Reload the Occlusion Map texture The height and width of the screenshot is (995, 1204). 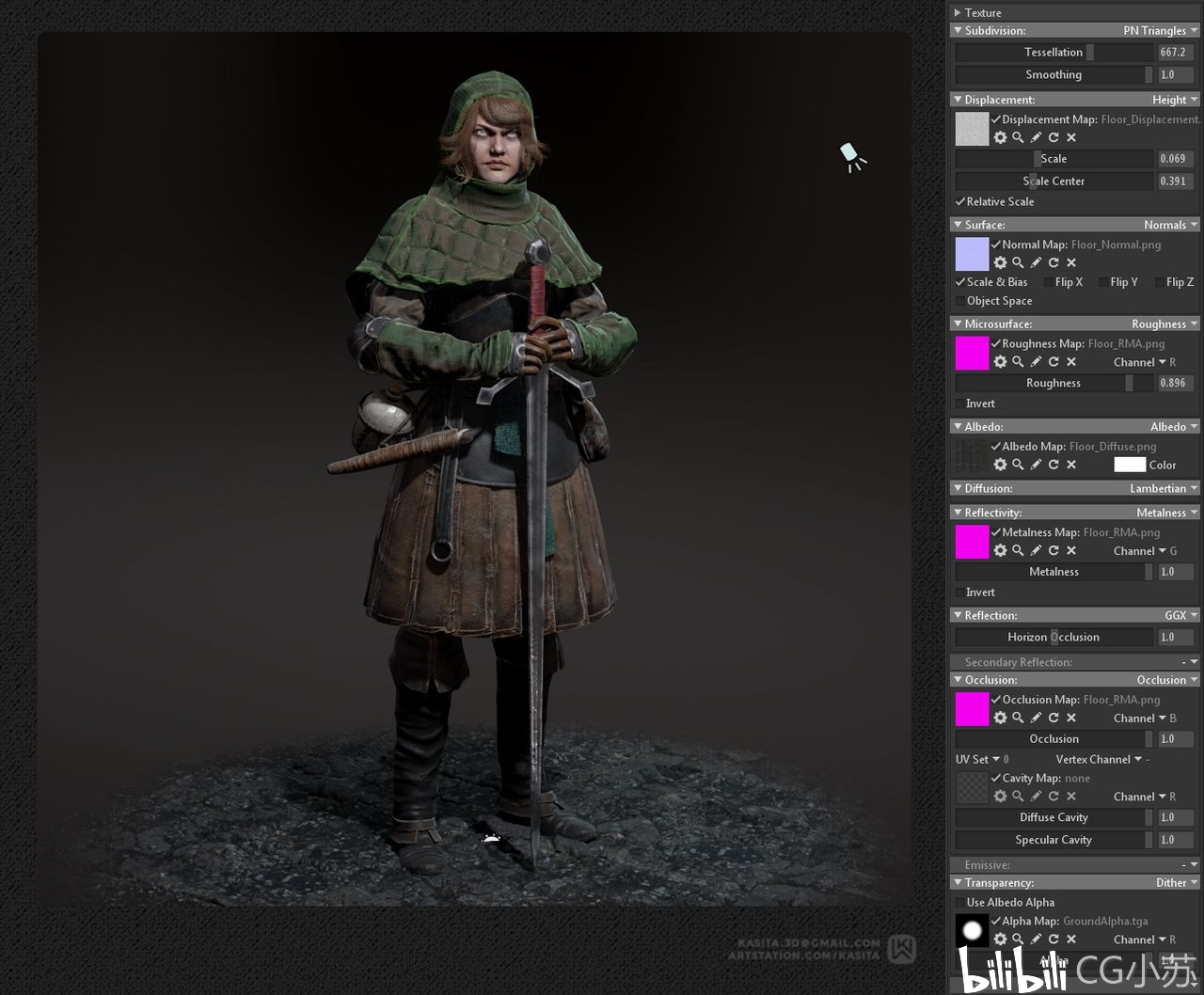tap(1053, 718)
